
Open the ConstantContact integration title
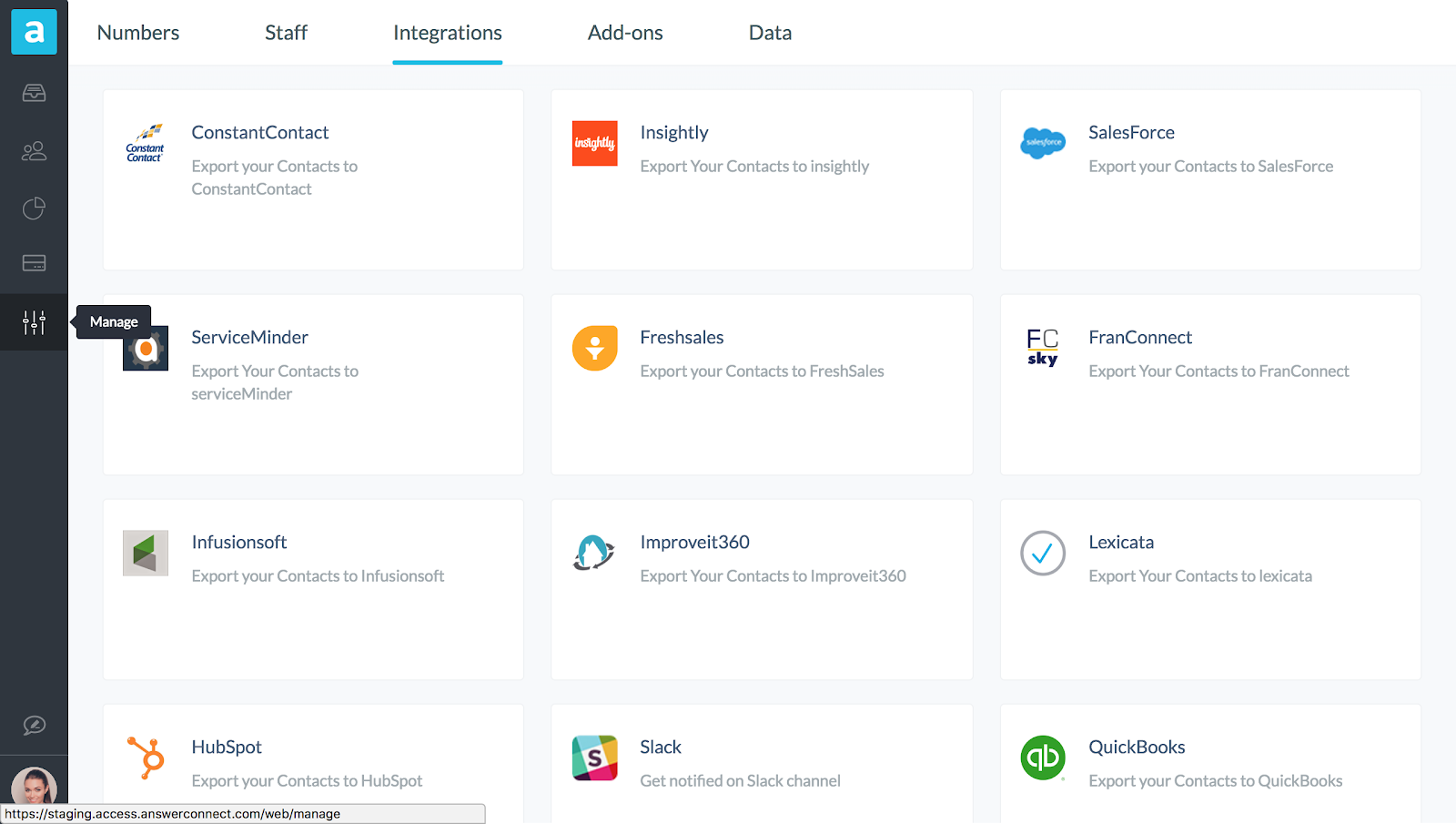[x=260, y=133]
